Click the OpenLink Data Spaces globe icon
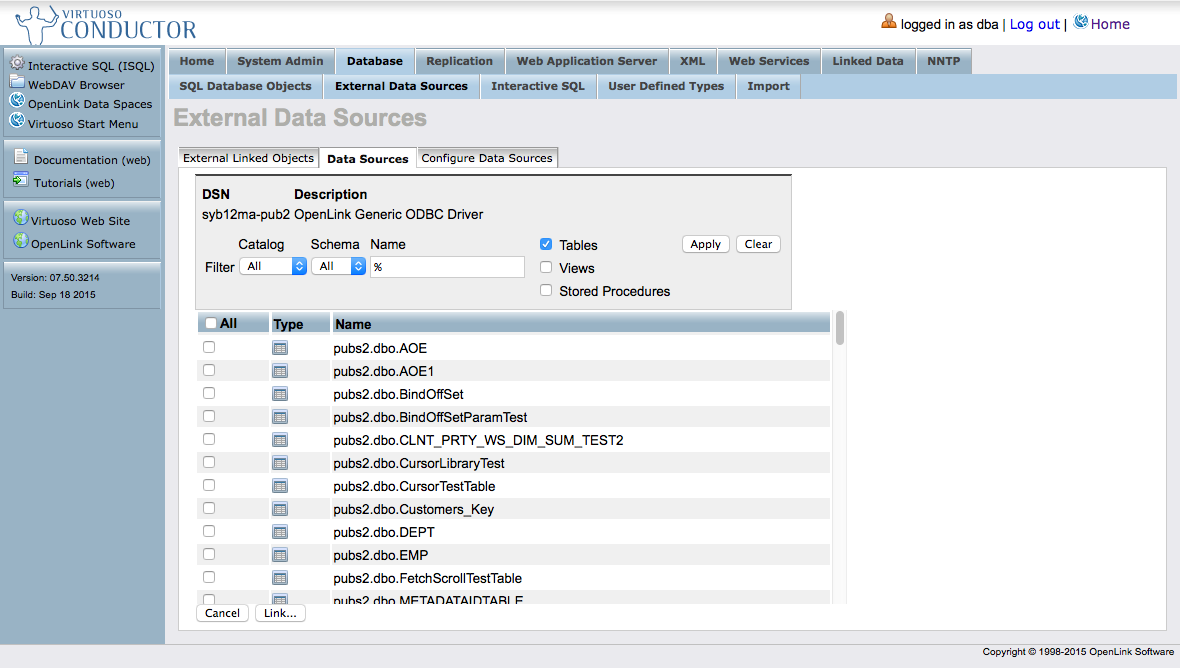Image resolution: width=1180 pixels, height=668 pixels. 17,101
